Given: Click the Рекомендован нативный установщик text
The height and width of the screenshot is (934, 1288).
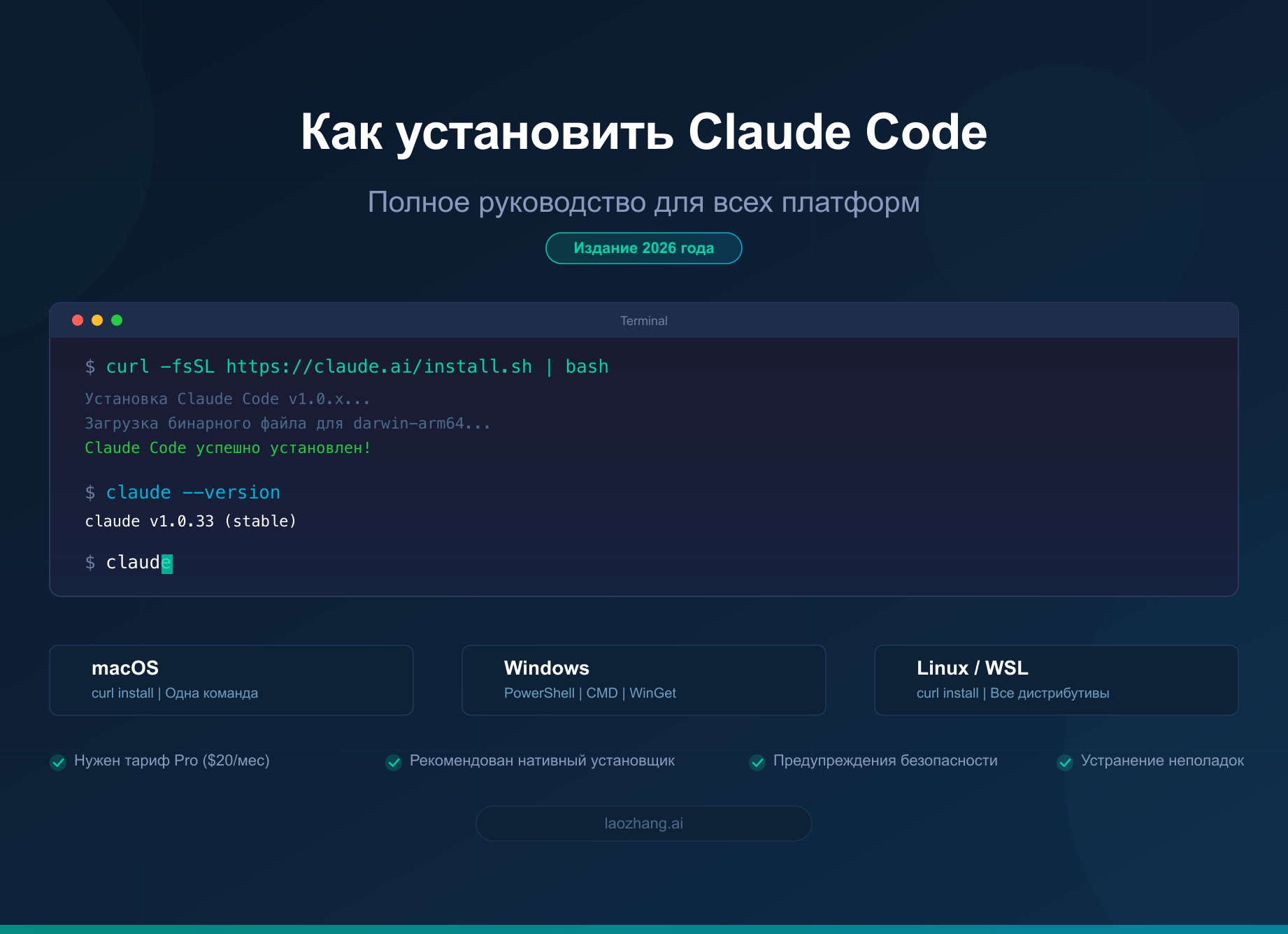Looking at the screenshot, I should [542, 761].
